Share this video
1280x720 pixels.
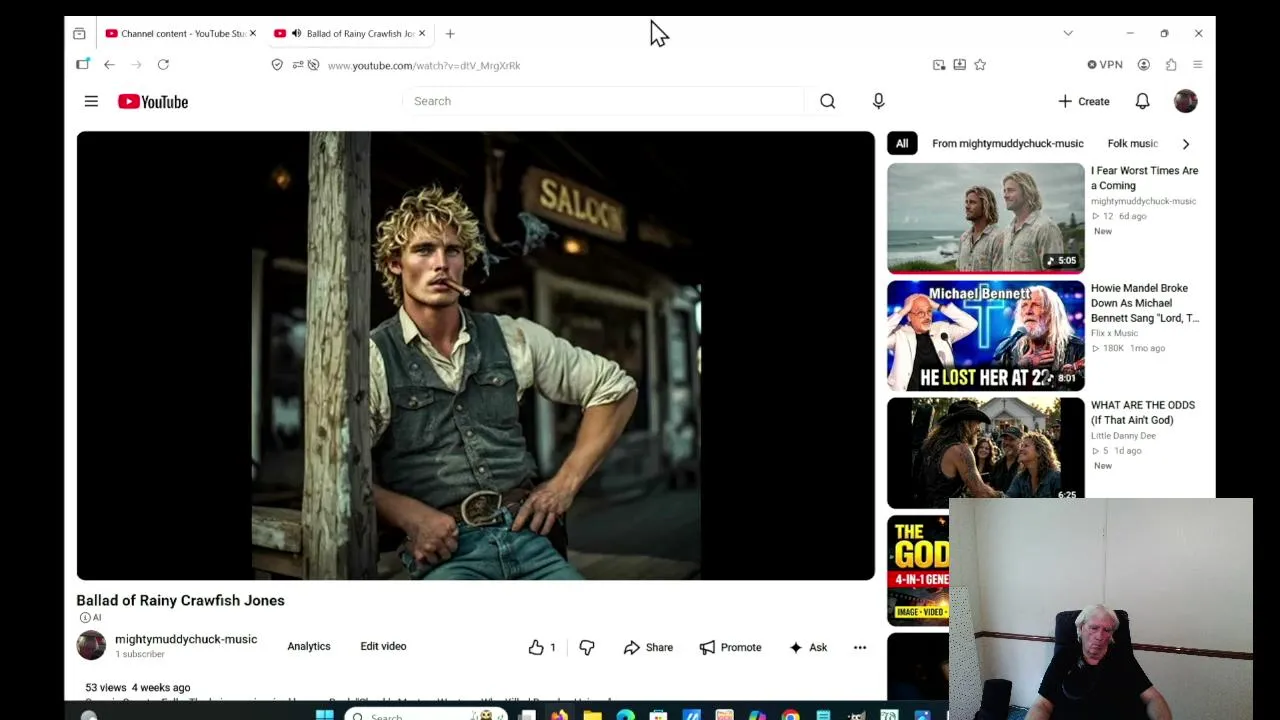tap(648, 647)
